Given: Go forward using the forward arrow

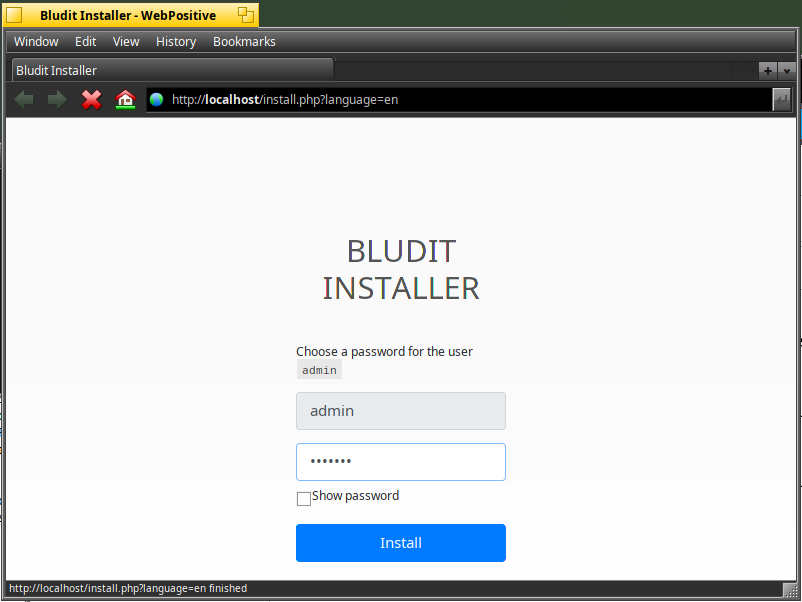Looking at the screenshot, I should pyautogui.click(x=57, y=99).
